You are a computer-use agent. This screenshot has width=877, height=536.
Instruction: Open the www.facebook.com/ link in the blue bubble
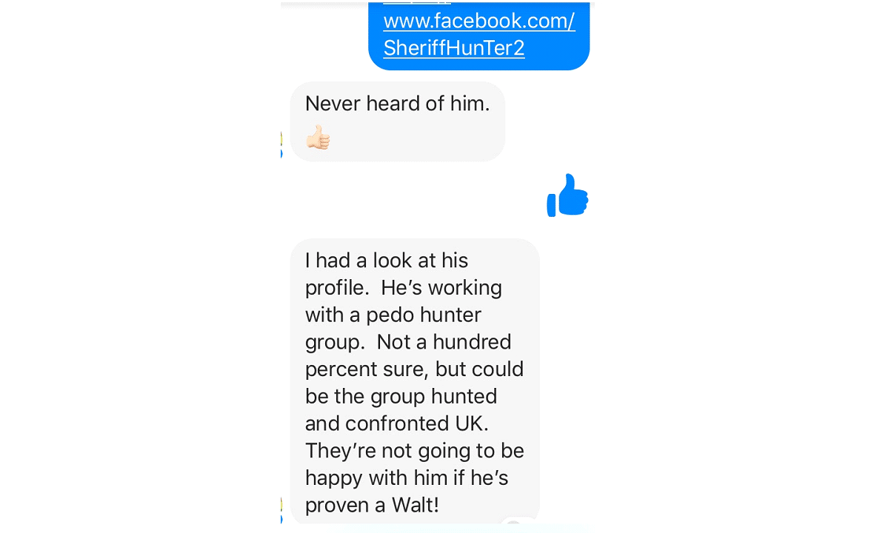(x=479, y=21)
